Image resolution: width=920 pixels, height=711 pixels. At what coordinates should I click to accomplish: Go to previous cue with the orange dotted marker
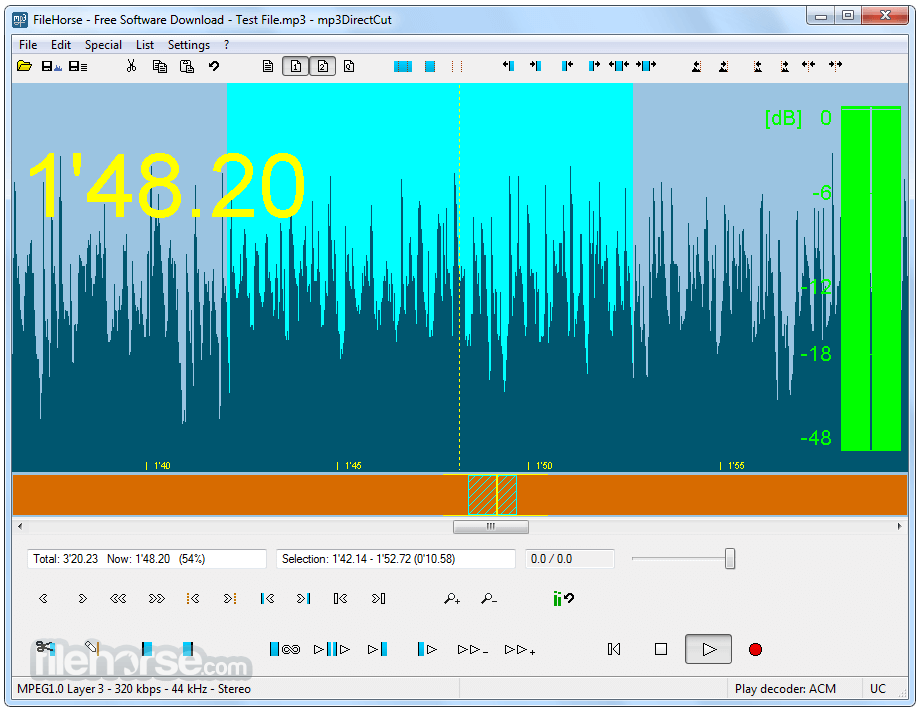(x=193, y=598)
